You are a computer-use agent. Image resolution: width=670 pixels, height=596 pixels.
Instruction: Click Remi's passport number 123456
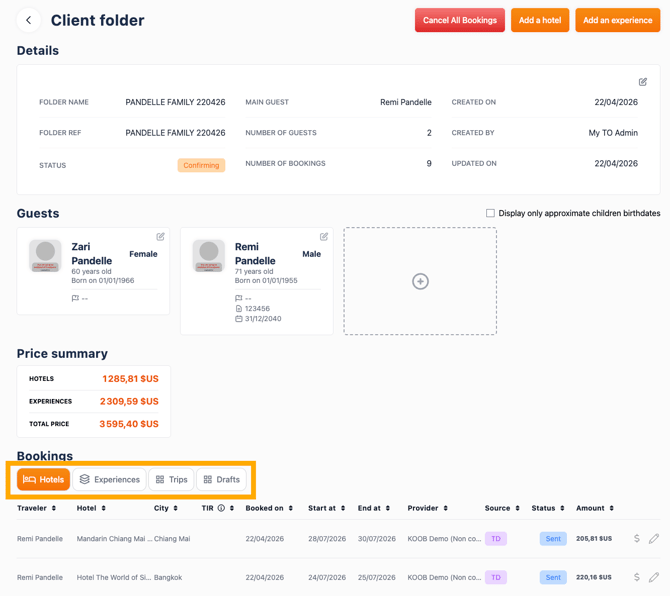coord(257,308)
